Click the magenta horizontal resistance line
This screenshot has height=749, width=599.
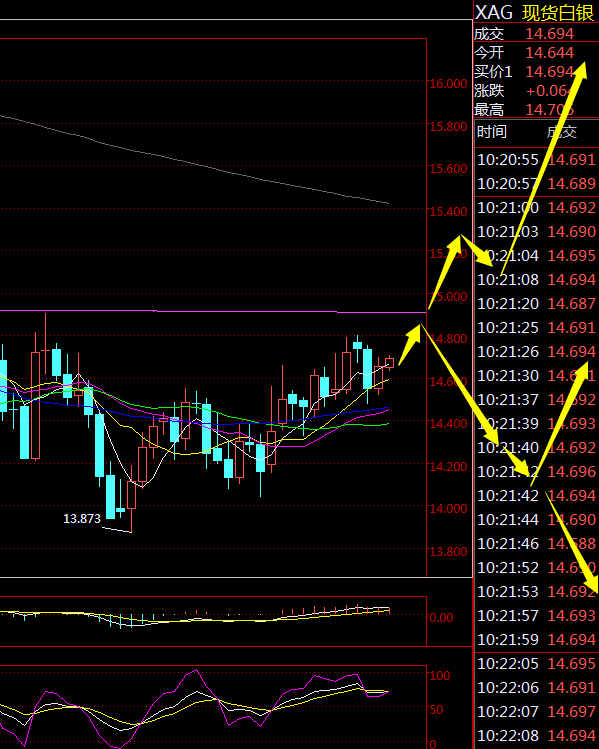(213, 311)
